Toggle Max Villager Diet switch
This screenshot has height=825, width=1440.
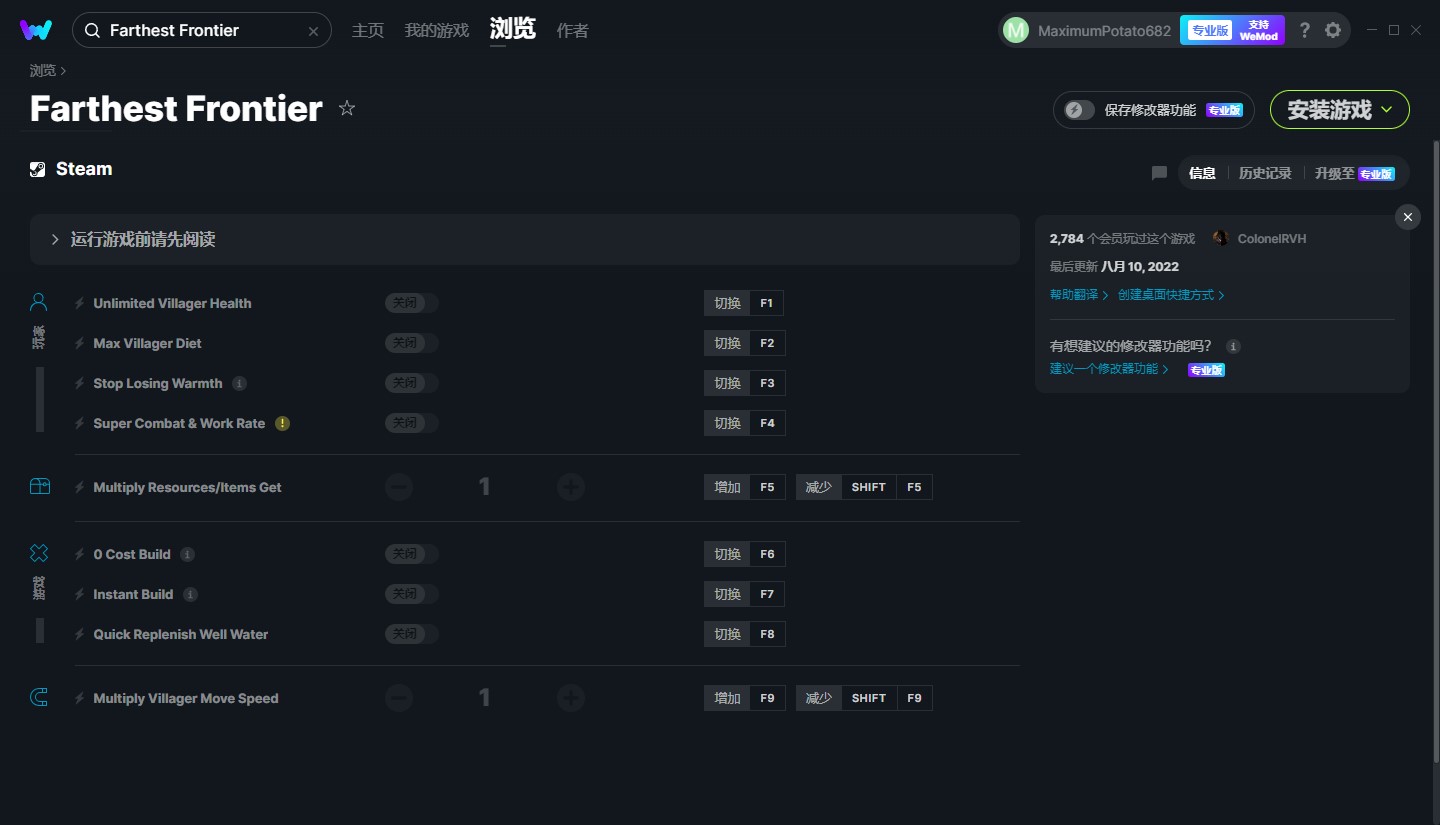411,343
